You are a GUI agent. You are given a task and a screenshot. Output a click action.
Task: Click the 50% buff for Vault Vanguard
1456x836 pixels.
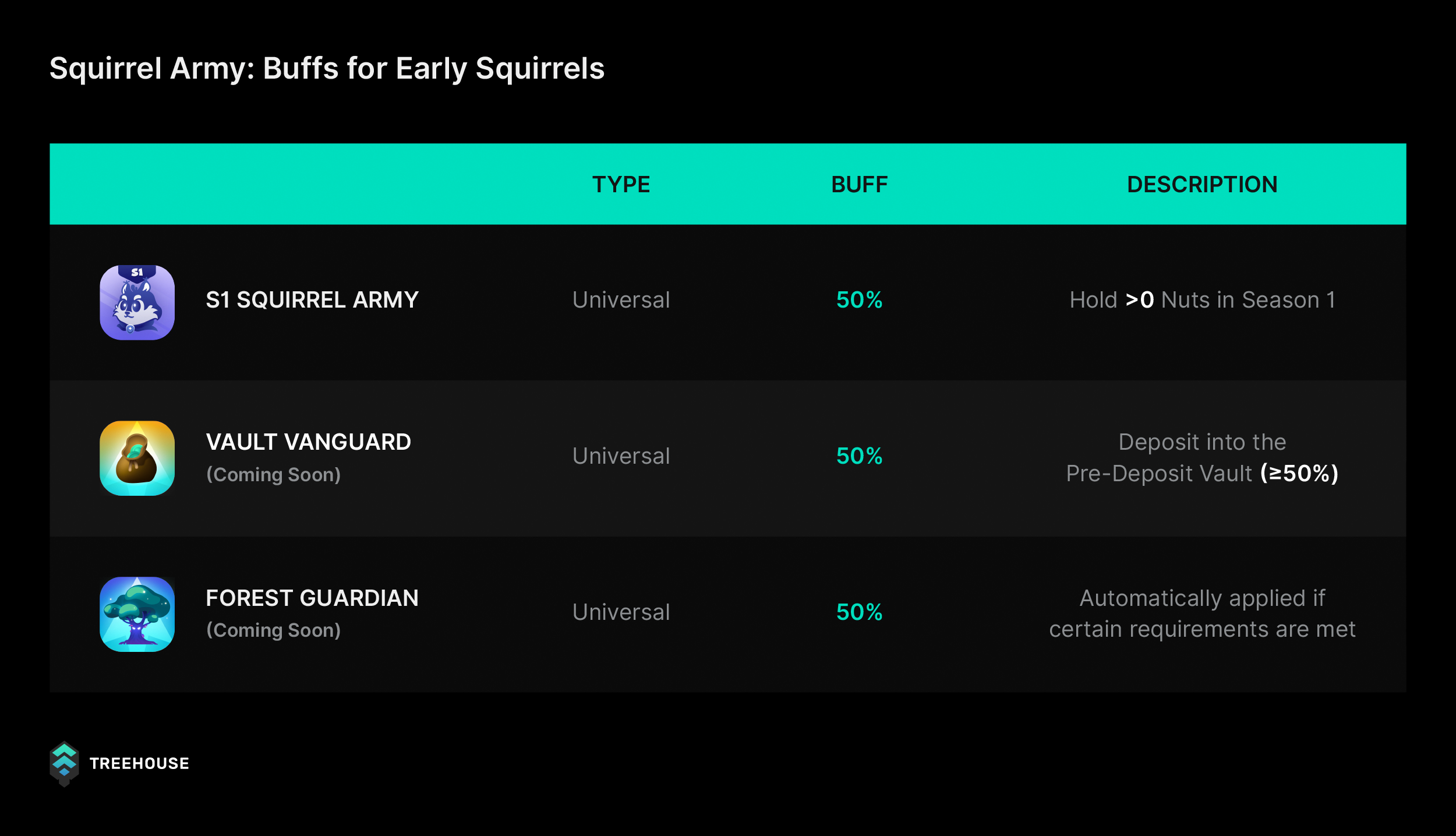859,456
